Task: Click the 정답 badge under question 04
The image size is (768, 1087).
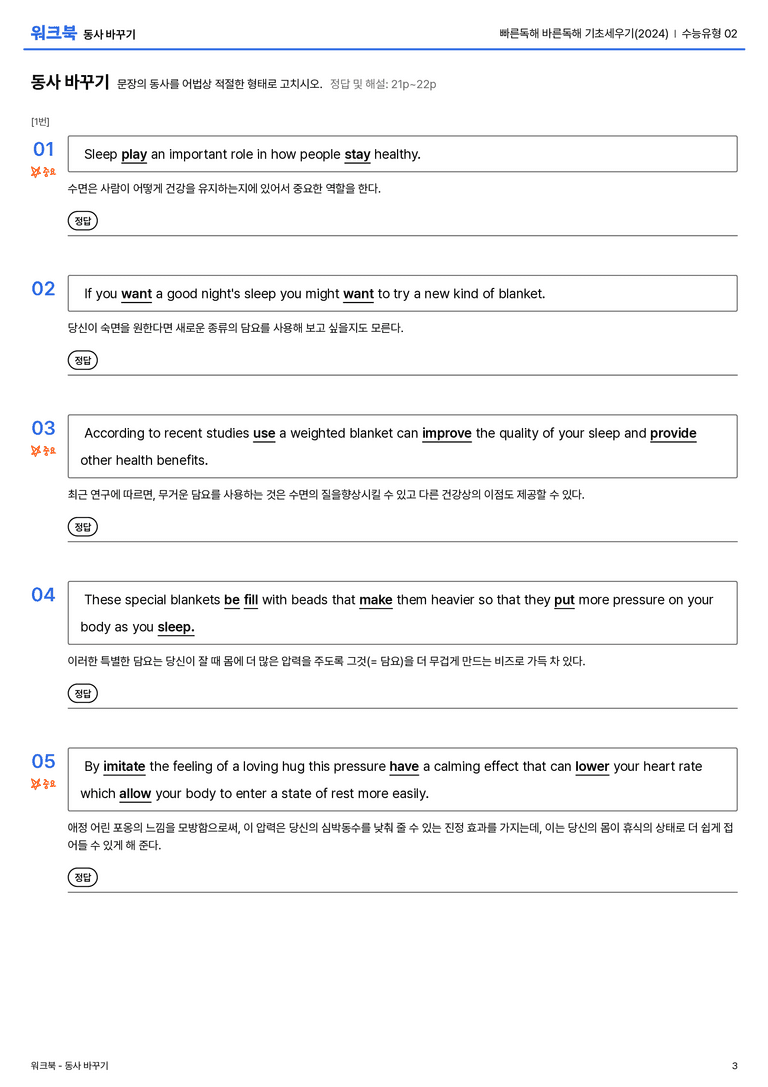Action: 82,693
